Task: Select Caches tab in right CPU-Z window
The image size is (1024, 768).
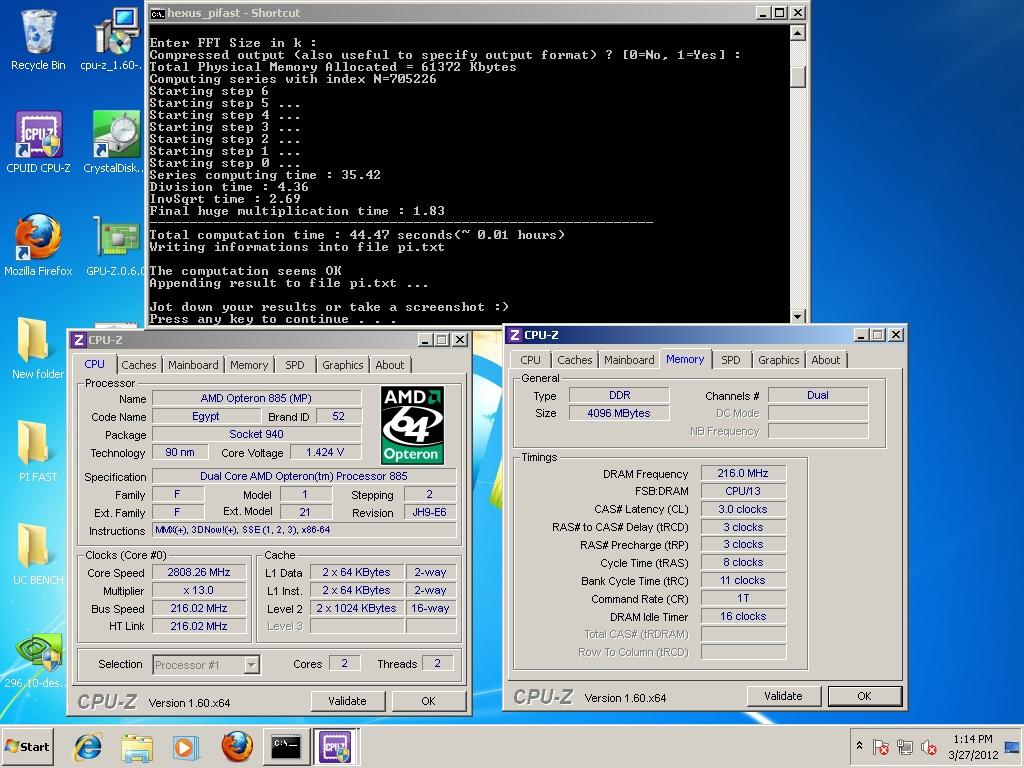Action: tap(575, 360)
